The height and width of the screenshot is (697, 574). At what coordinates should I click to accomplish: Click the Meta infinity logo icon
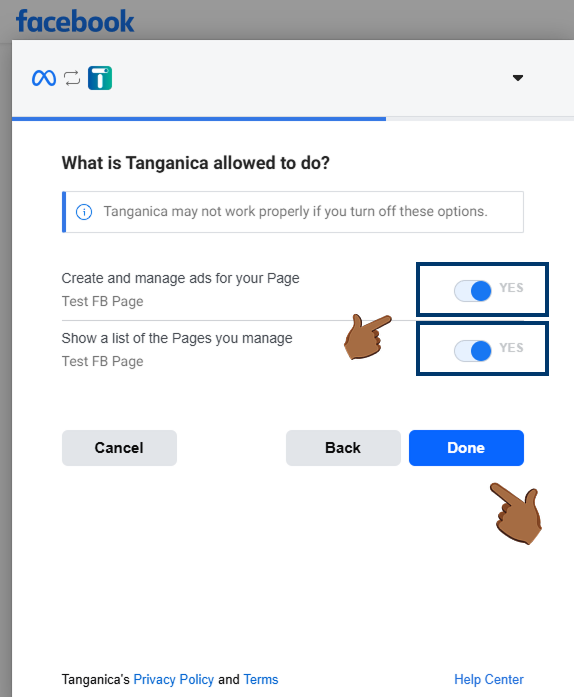(44, 78)
